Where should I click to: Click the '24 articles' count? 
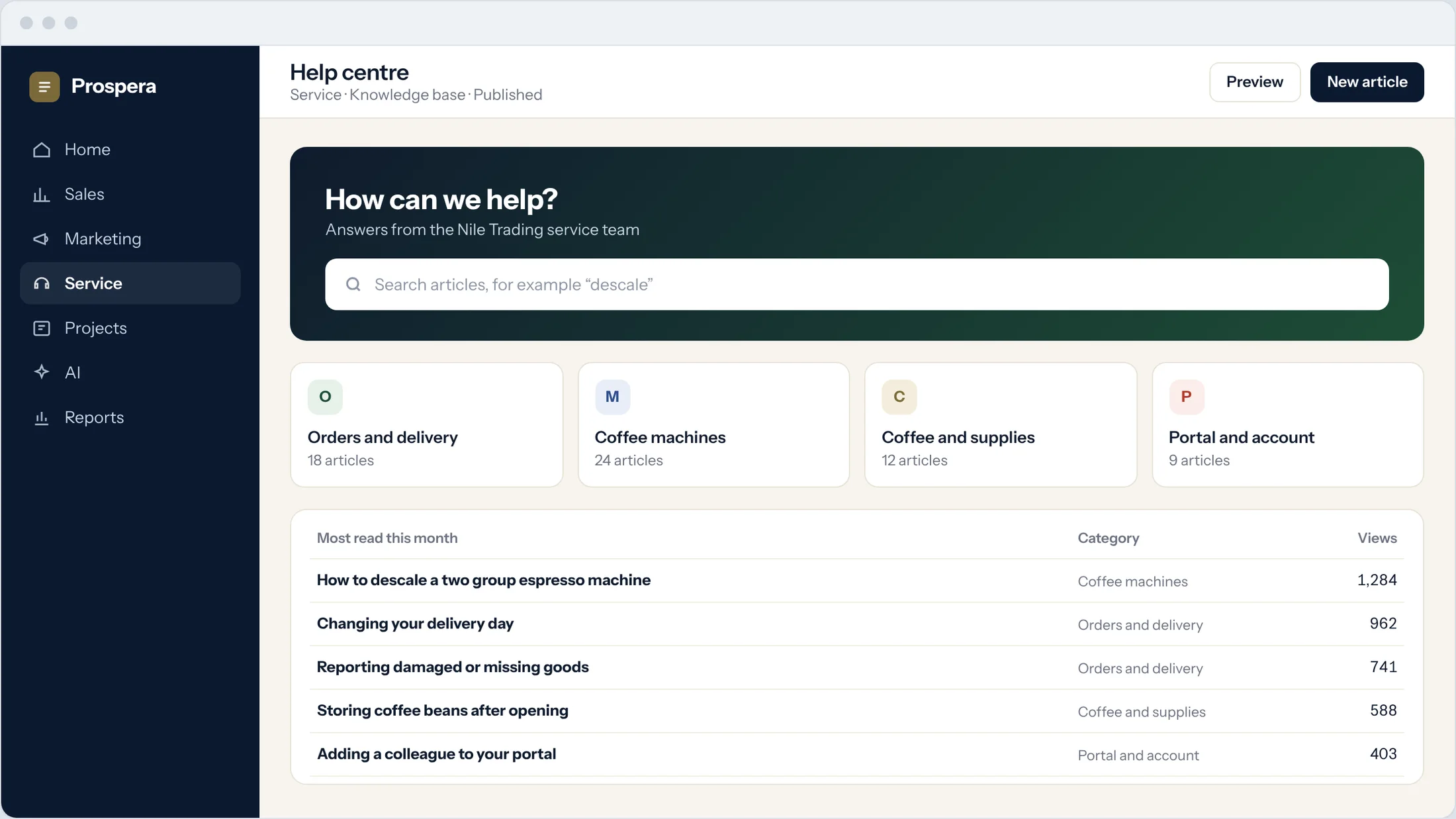pyautogui.click(x=629, y=461)
